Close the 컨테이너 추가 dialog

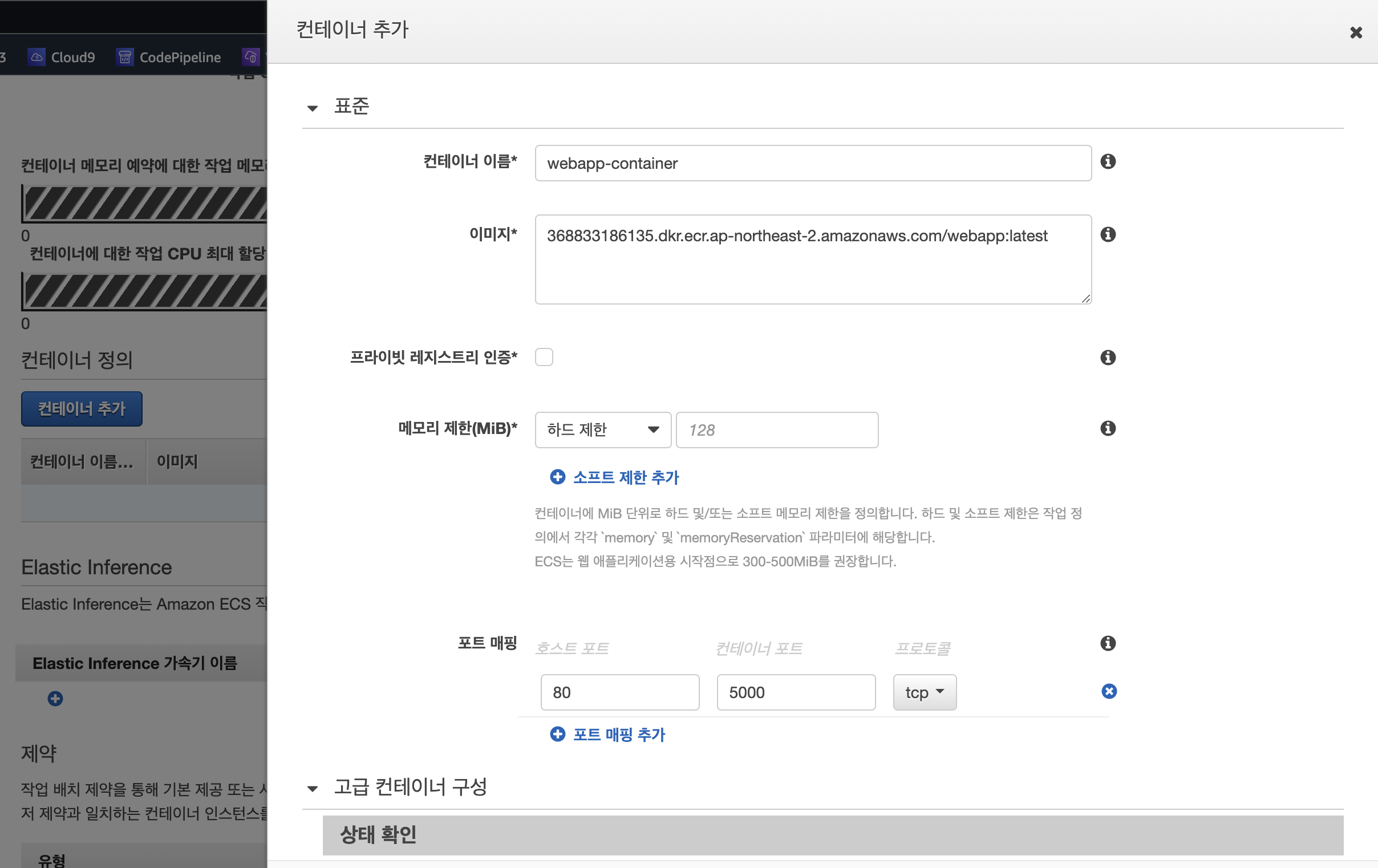click(x=1356, y=33)
